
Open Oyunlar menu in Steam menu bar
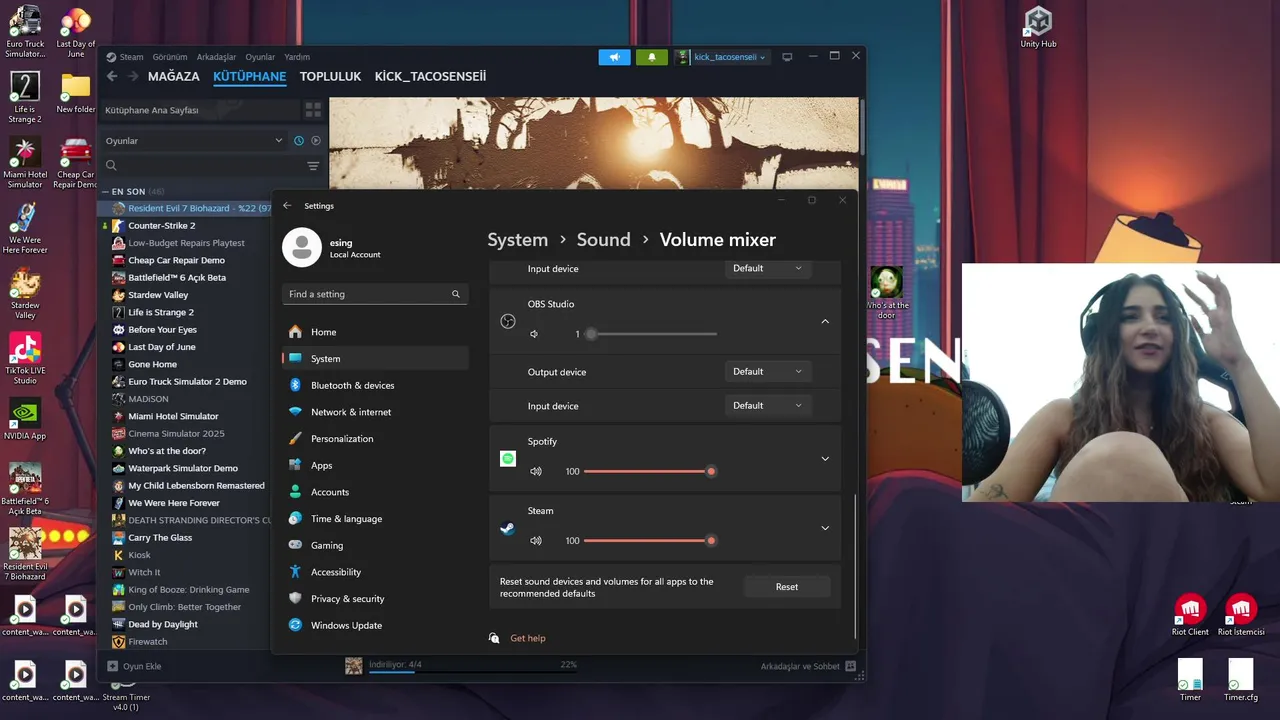pos(260,57)
